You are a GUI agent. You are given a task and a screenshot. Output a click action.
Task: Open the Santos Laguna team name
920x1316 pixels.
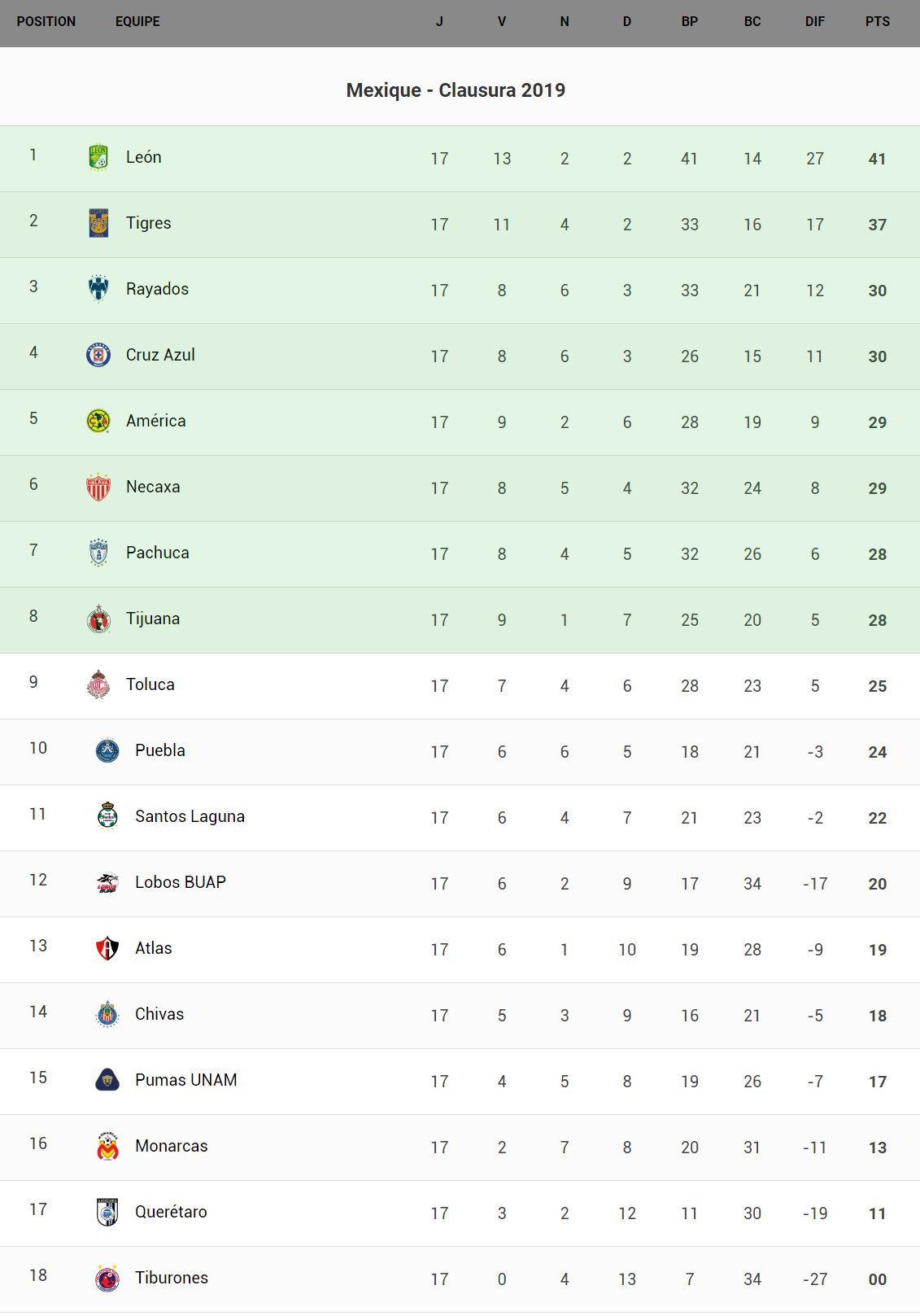click(190, 816)
